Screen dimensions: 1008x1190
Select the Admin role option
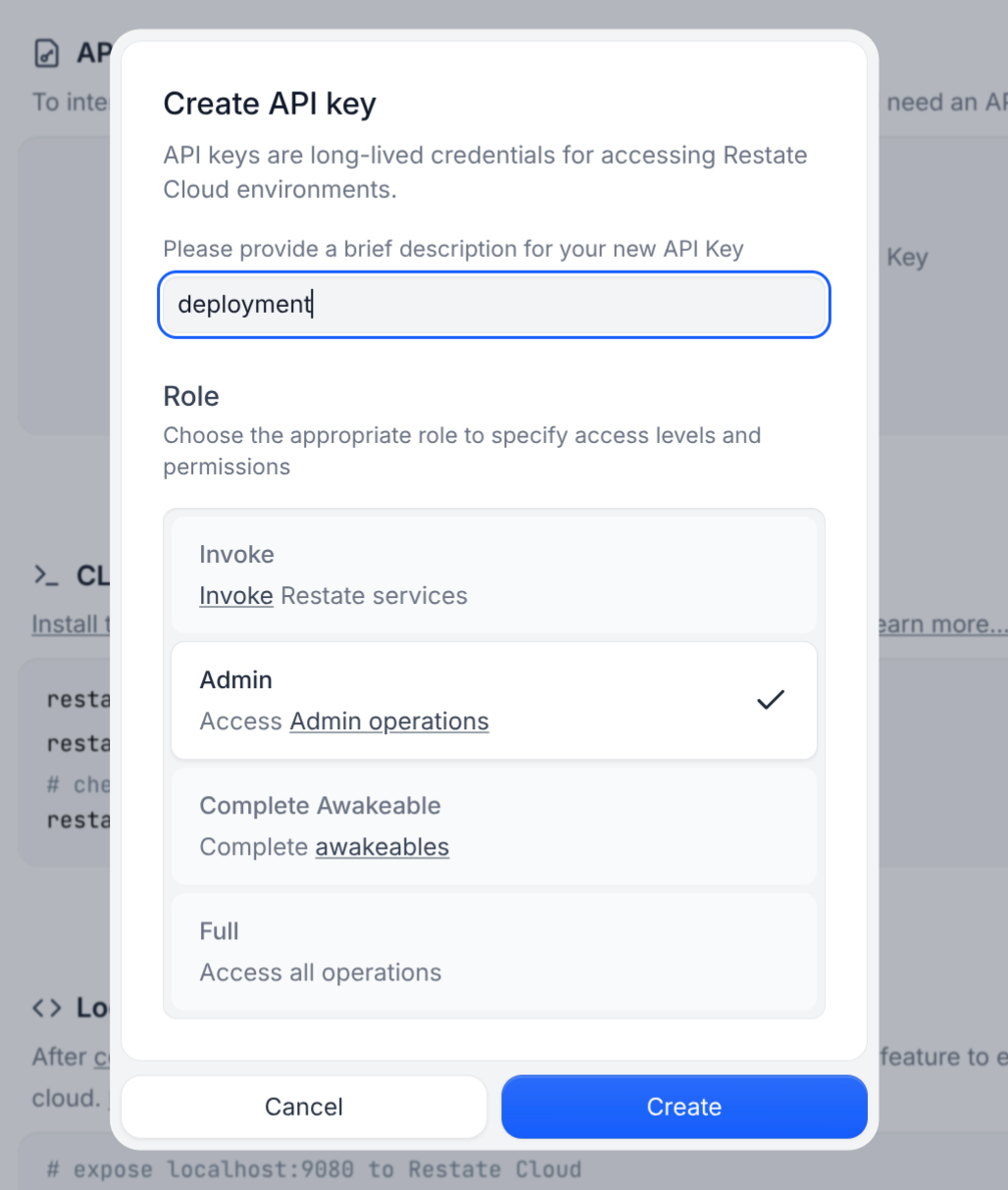click(x=494, y=700)
